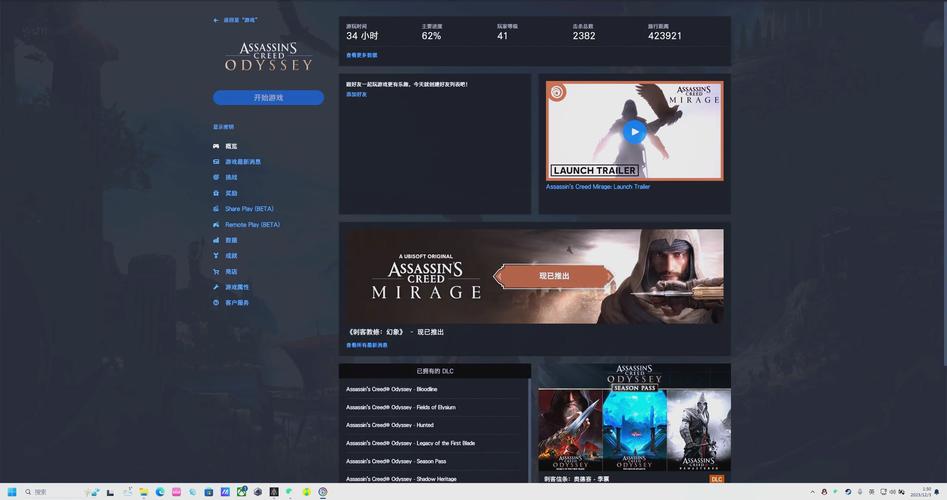Open Microsoft Store from taskbar
The image size is (947, 500).
click(208, 492)
